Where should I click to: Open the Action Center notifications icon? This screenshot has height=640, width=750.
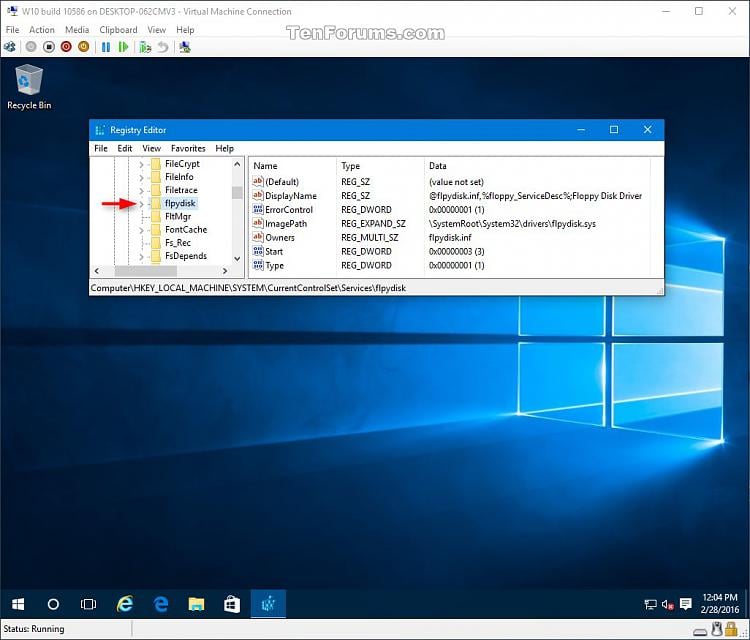tap(685, 604)
